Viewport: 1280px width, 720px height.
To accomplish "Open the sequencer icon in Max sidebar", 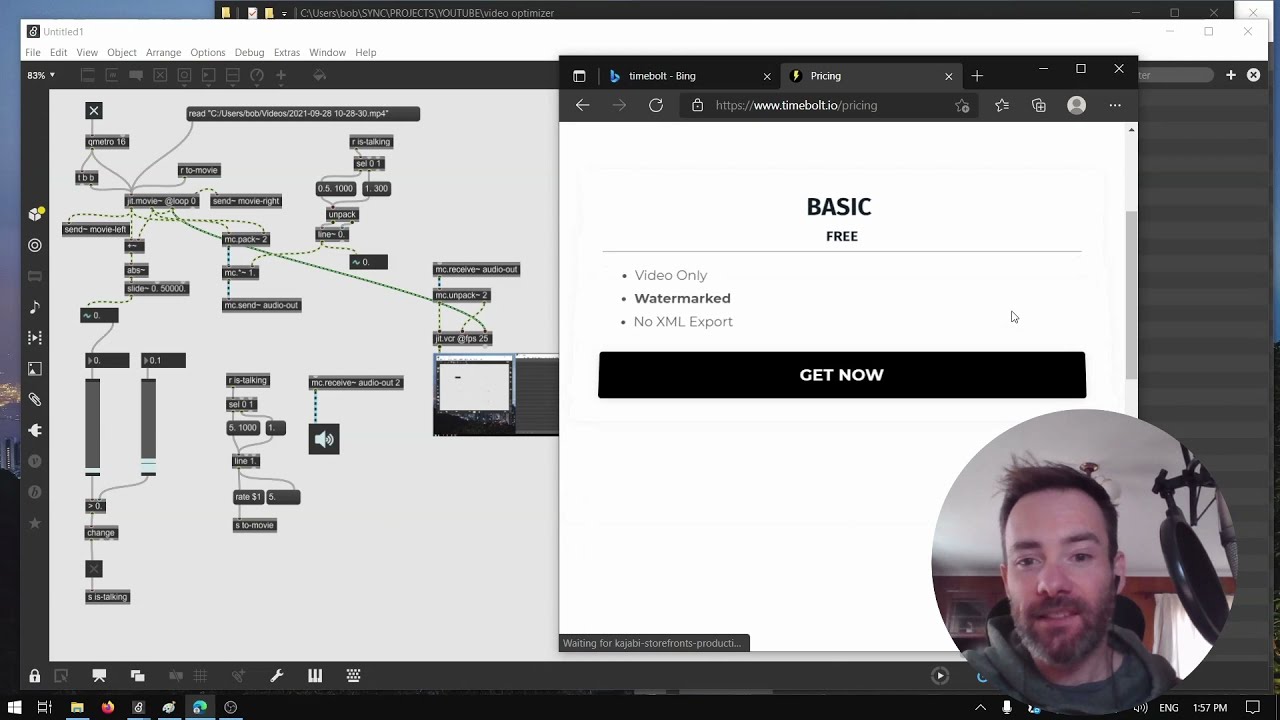I will (35, 338).
